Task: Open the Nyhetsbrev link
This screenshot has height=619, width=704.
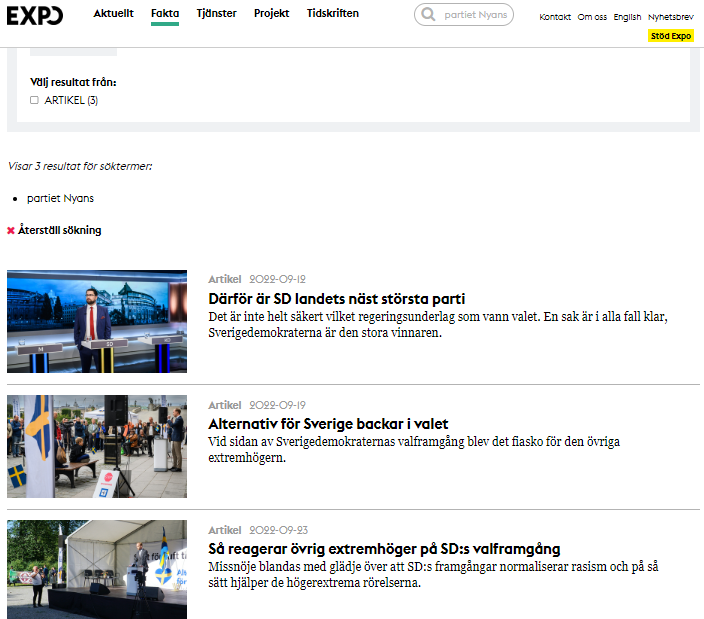Action: point(670,17)
